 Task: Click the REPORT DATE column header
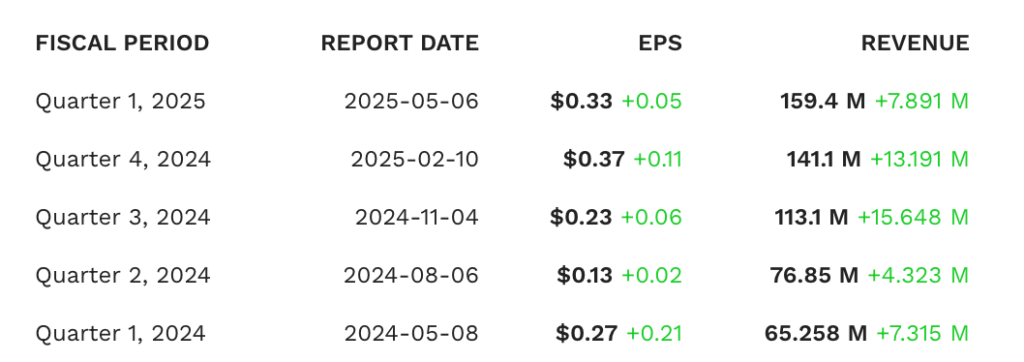[x=400, y=43]
